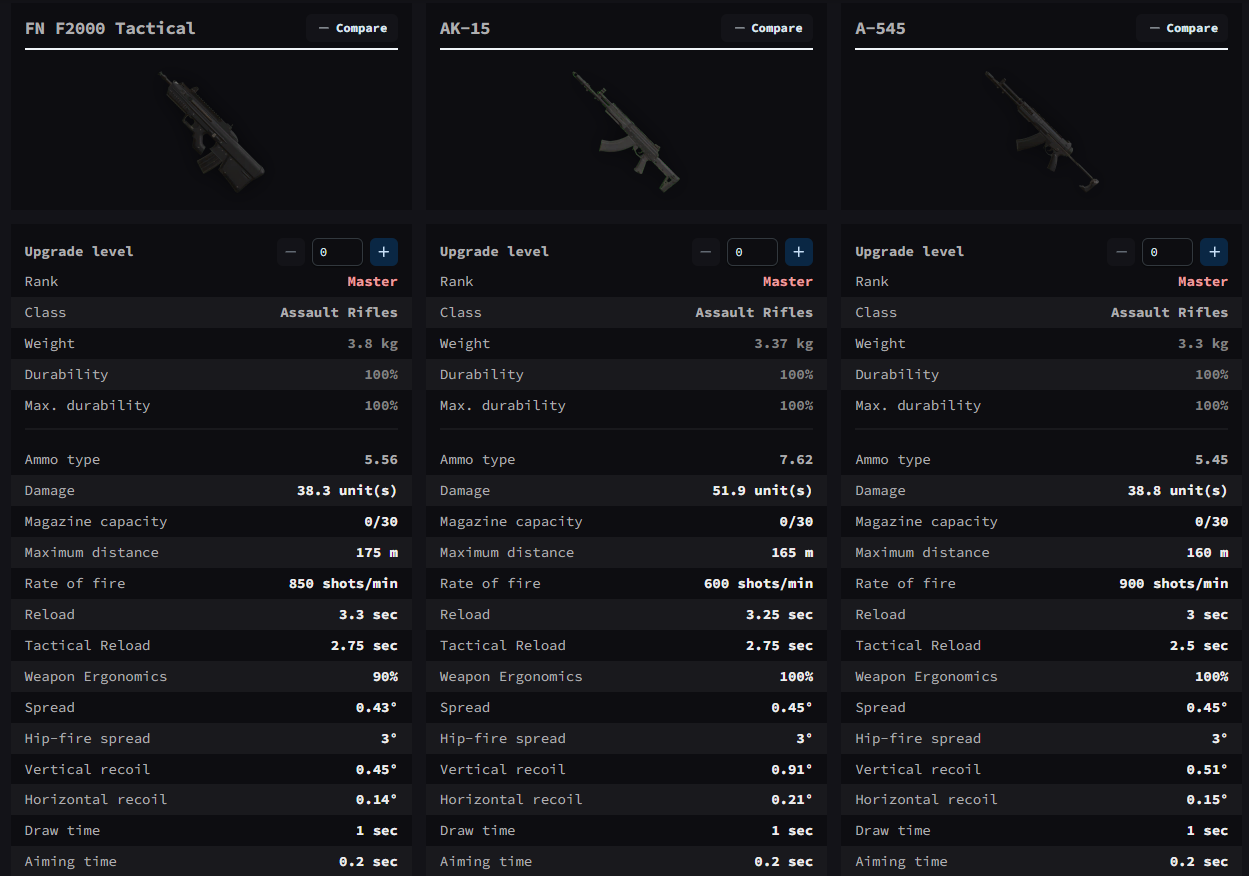Viewport: 1249px width, 876px height.
Task: Click AK-15 ammo type 7.62
Action: [x=796, y=460]
